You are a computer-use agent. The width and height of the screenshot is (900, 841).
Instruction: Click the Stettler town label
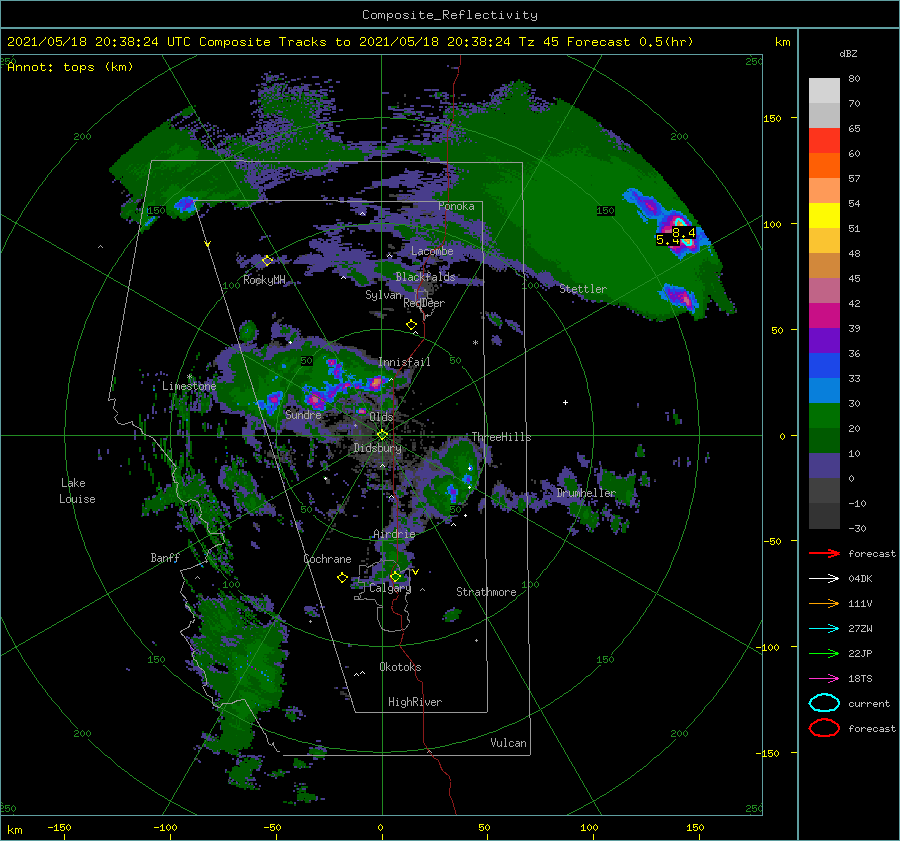click(x=583, y=289)
